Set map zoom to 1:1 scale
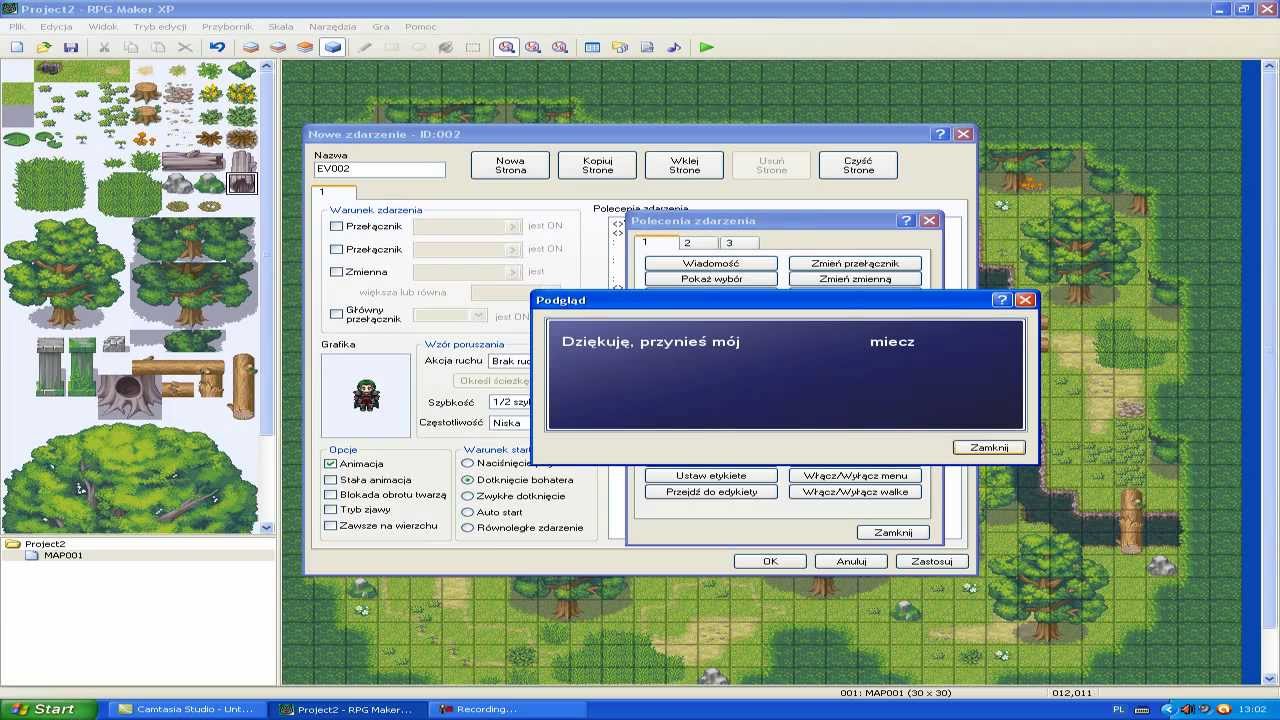Screen dimensions: 1280x720 pos(506,47)
